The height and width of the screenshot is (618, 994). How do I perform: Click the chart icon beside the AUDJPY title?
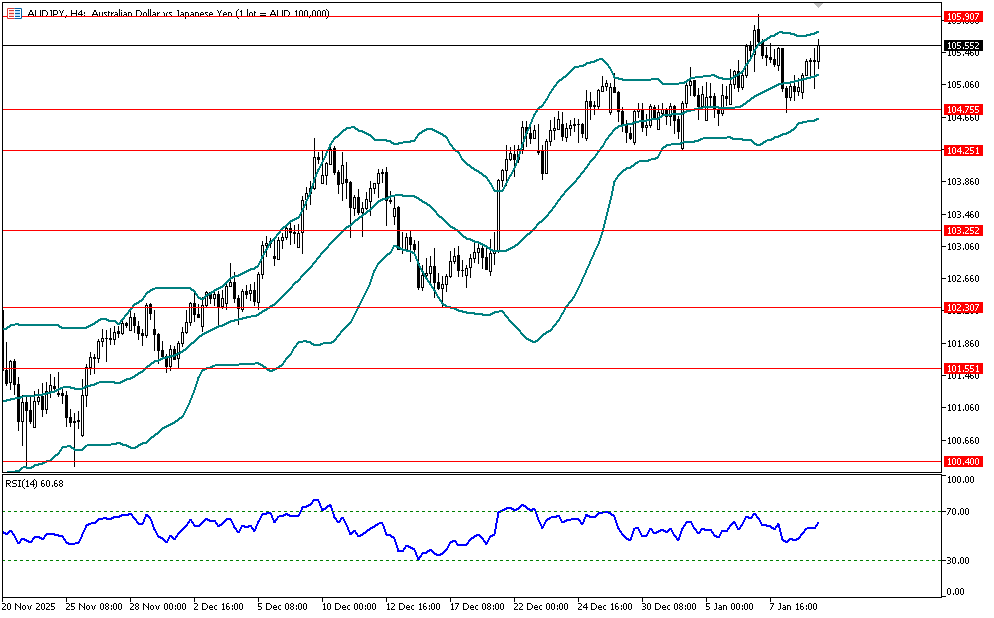pyautogui.click(x=12, y=13)
